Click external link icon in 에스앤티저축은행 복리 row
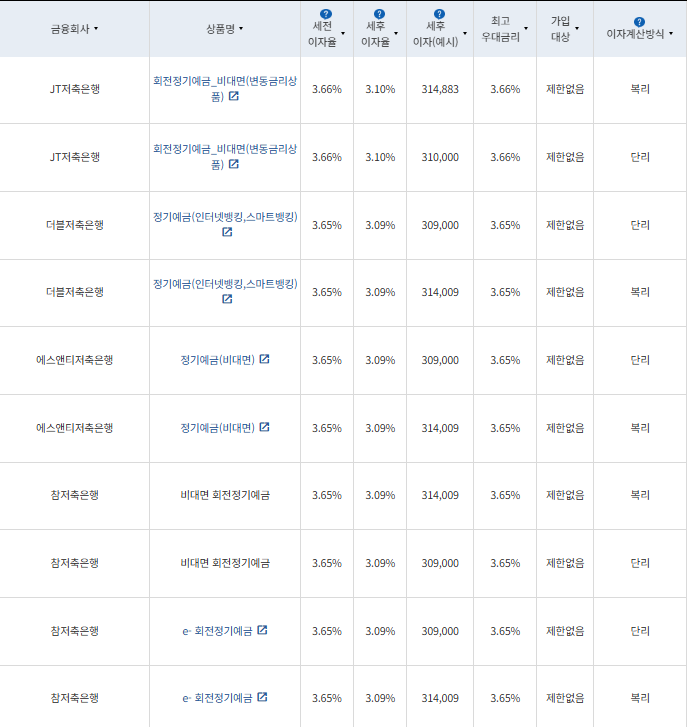Image resolution: width=687 pixels, height=727 pixels. click(264, 427)
